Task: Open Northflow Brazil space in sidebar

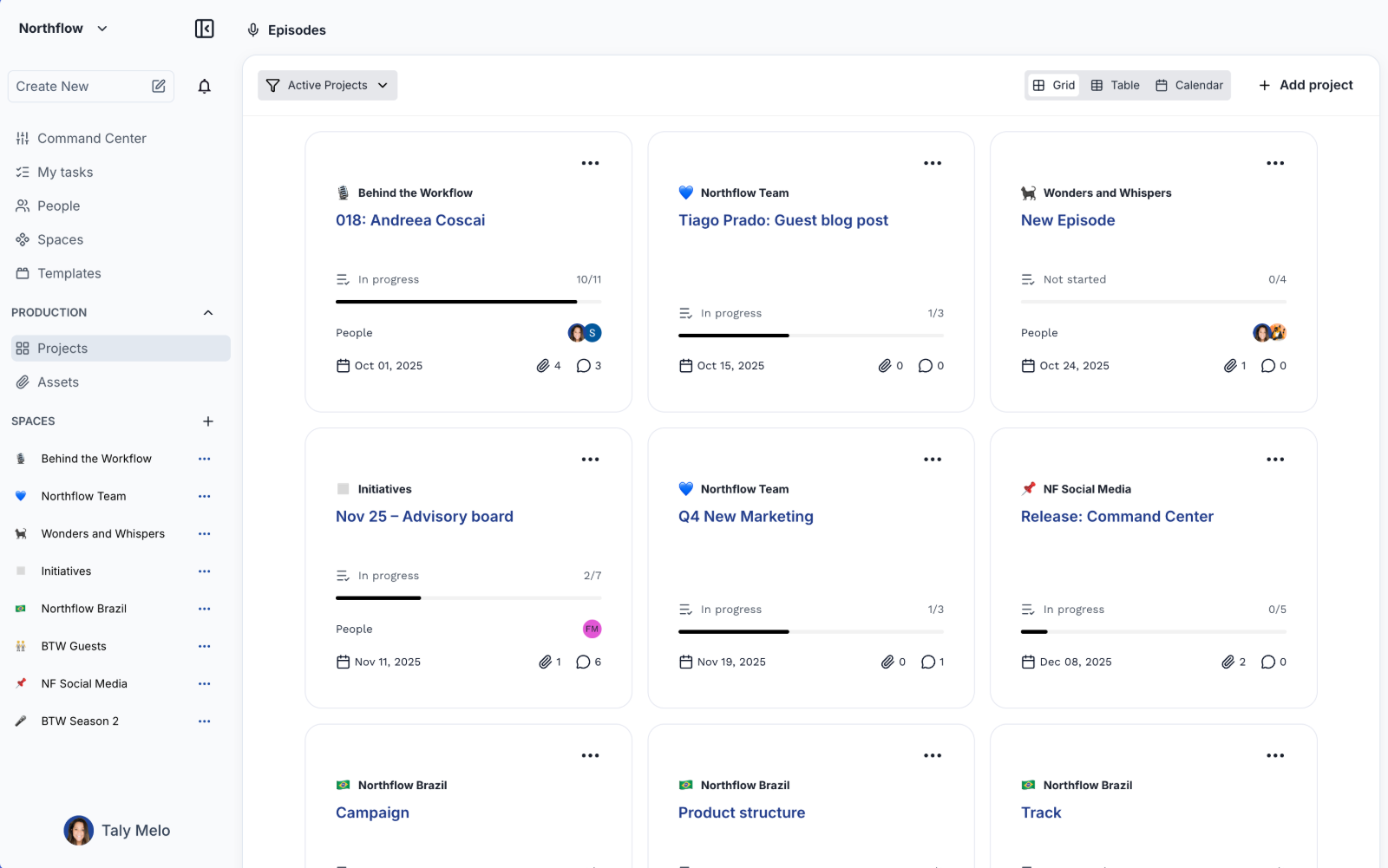Action: [x=84, y=609]
